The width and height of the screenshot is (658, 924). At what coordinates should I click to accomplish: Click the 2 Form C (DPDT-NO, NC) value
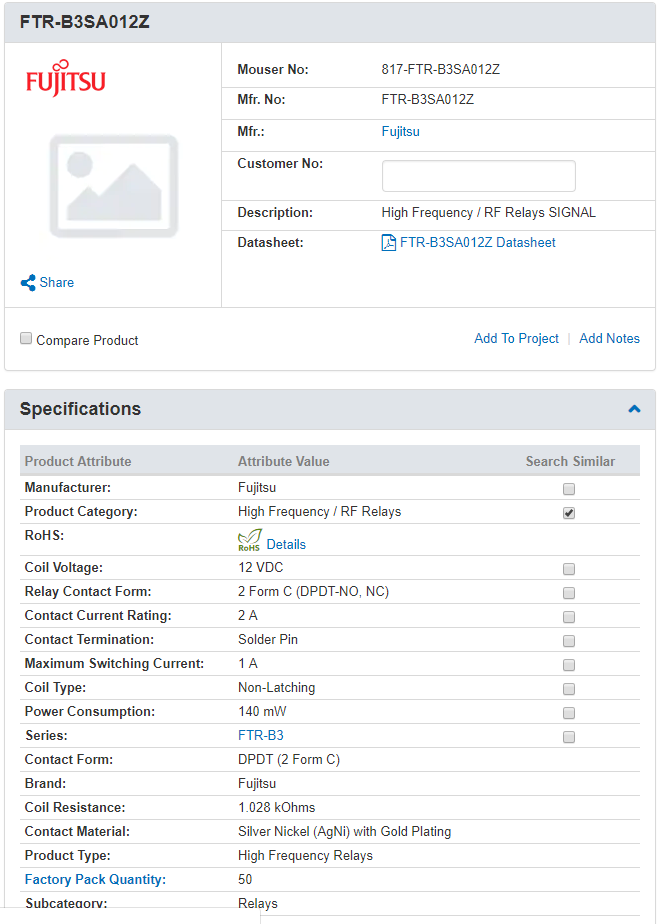pos(313,592)
